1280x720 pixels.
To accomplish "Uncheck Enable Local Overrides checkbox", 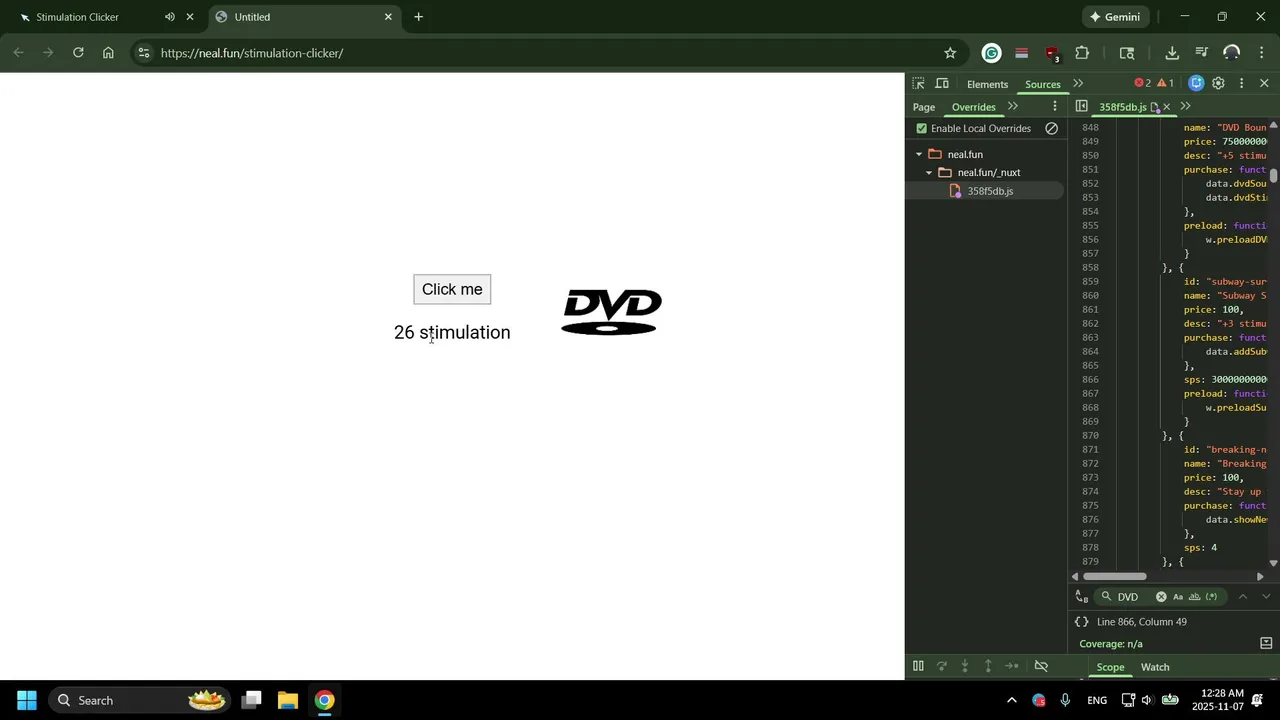I will pyautogui.click(x=922, y=128).
